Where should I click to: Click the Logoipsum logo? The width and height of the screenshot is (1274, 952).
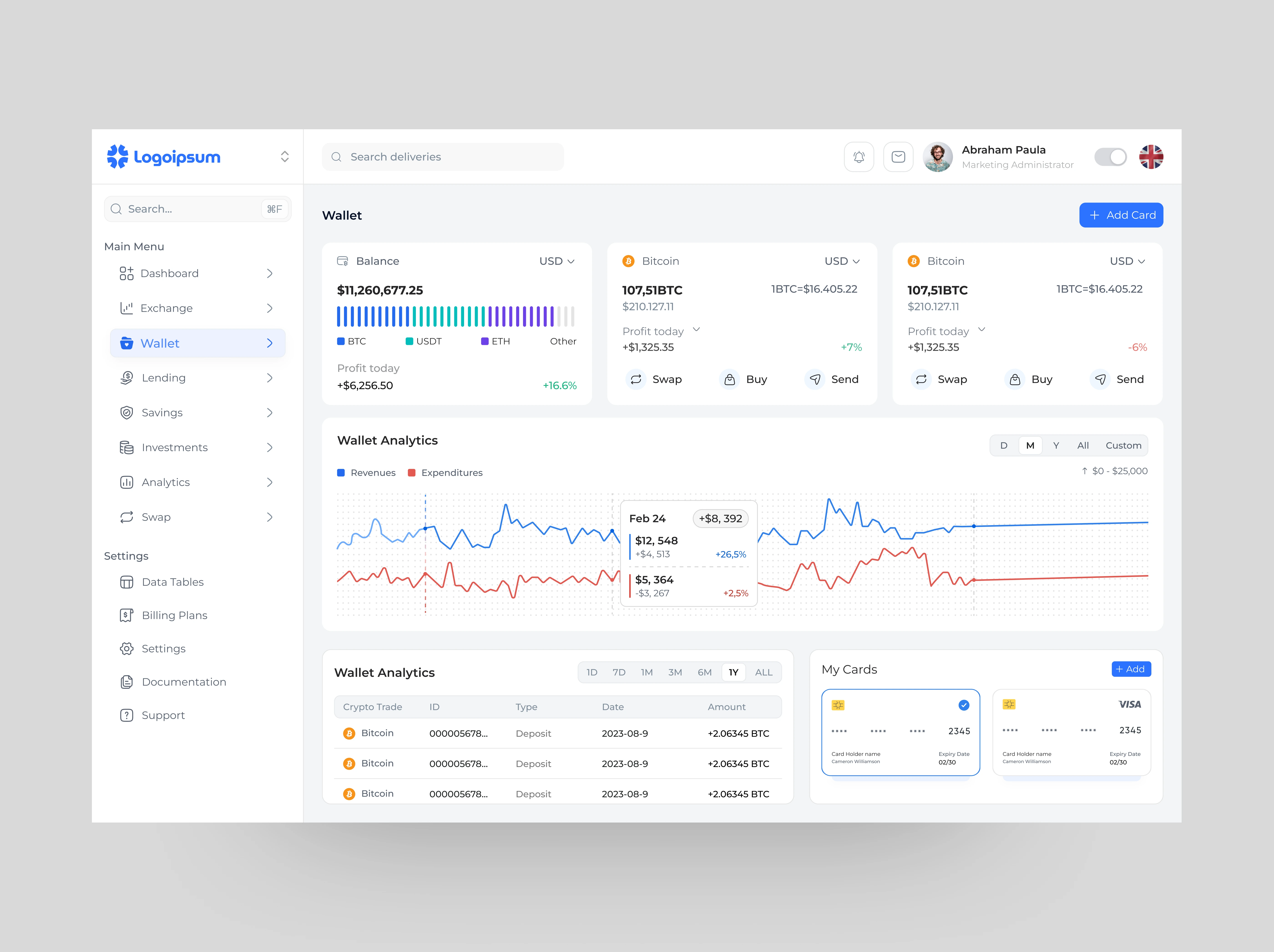164,157
